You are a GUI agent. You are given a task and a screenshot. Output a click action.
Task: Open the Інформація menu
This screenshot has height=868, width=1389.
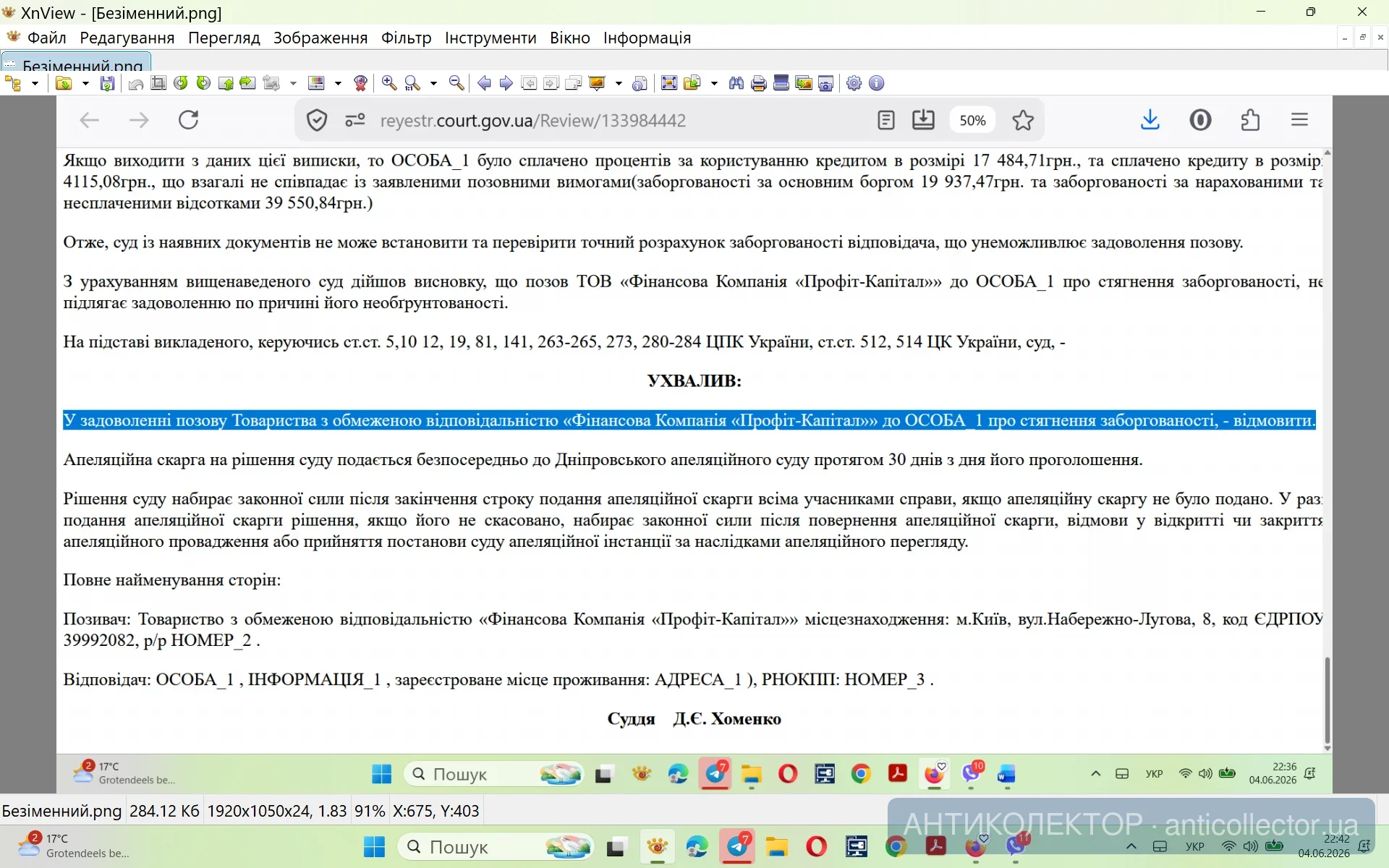[647, 38]
